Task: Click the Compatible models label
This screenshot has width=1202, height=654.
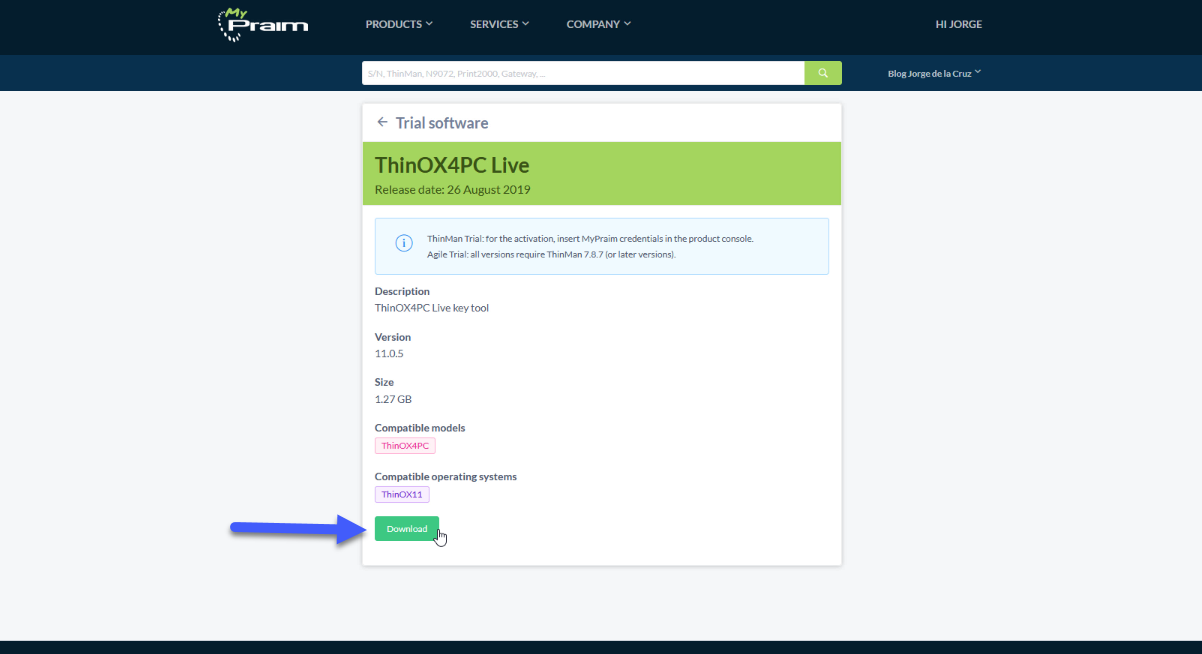Action: tap(420, 428)
